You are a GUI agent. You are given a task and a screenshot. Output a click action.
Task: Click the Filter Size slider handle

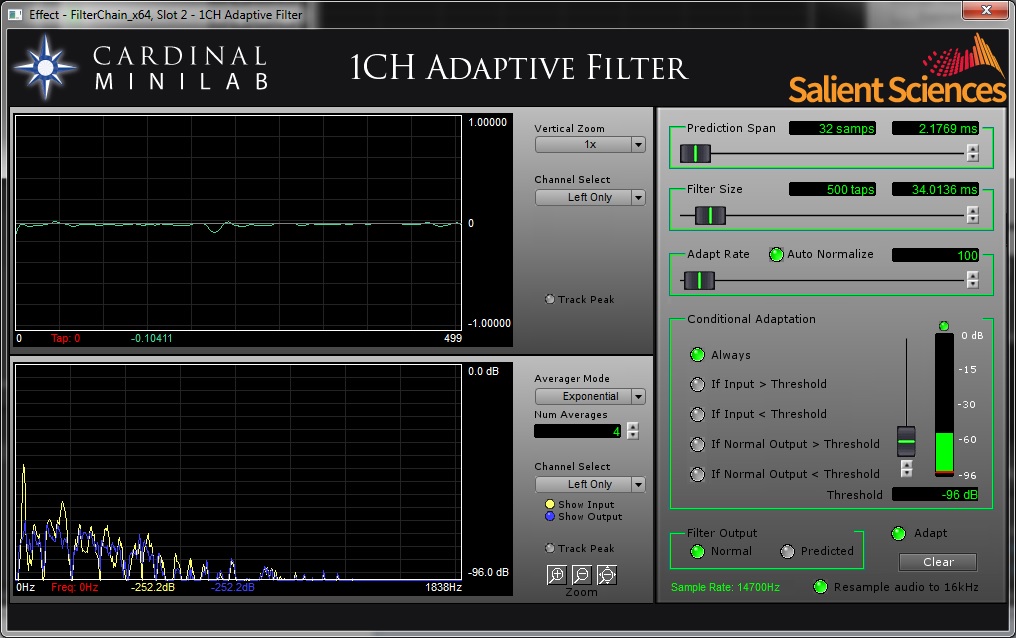click(x=710, y=215)
